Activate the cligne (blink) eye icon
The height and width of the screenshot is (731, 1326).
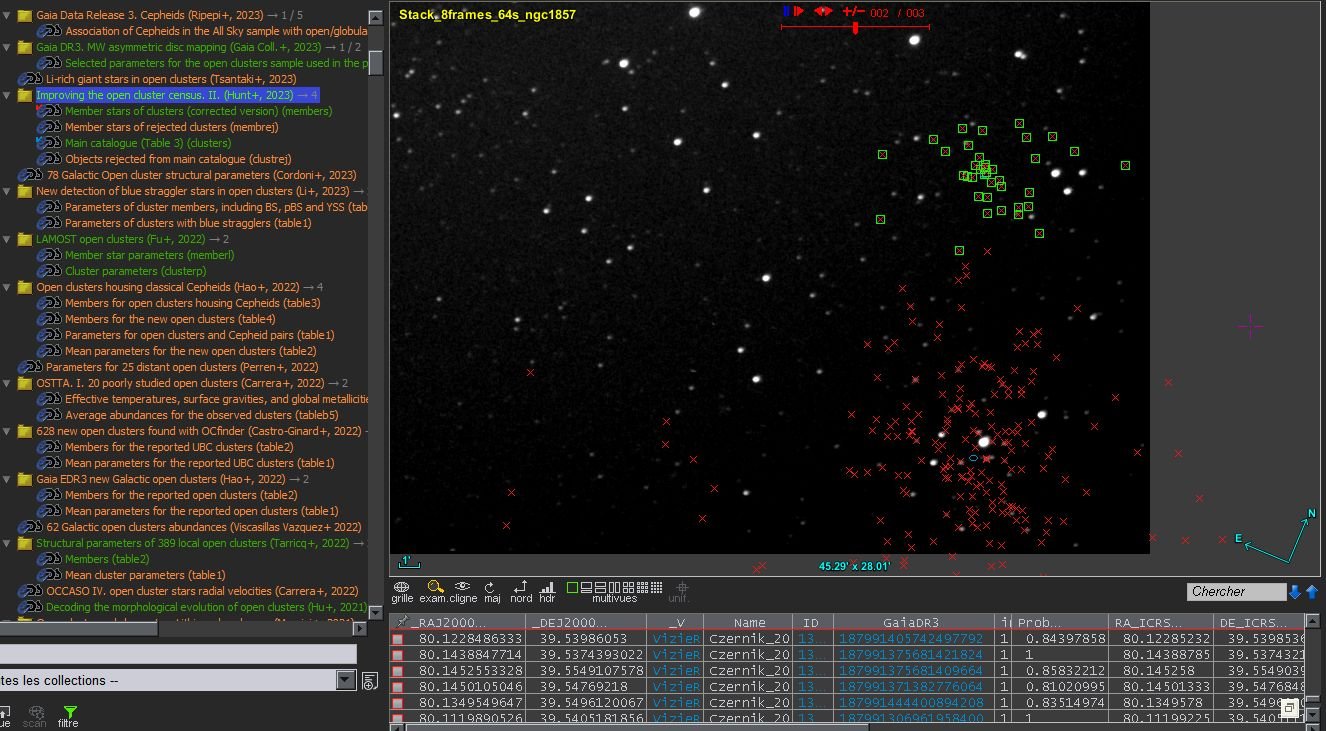pos(462,588)
